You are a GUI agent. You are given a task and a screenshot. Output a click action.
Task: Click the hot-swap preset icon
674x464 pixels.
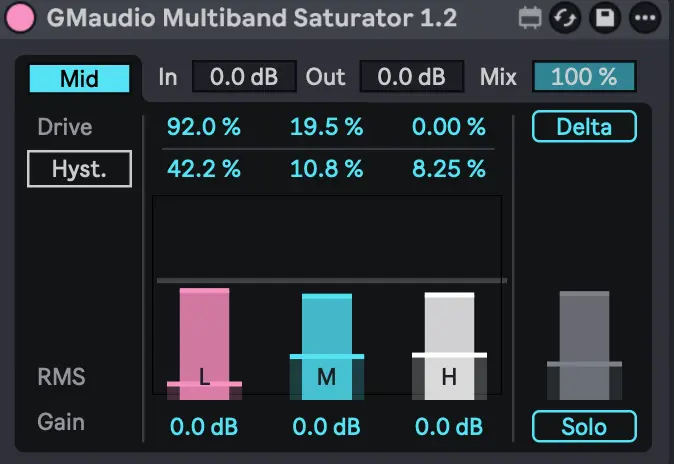pyautogui.click(x=565, y=18)
